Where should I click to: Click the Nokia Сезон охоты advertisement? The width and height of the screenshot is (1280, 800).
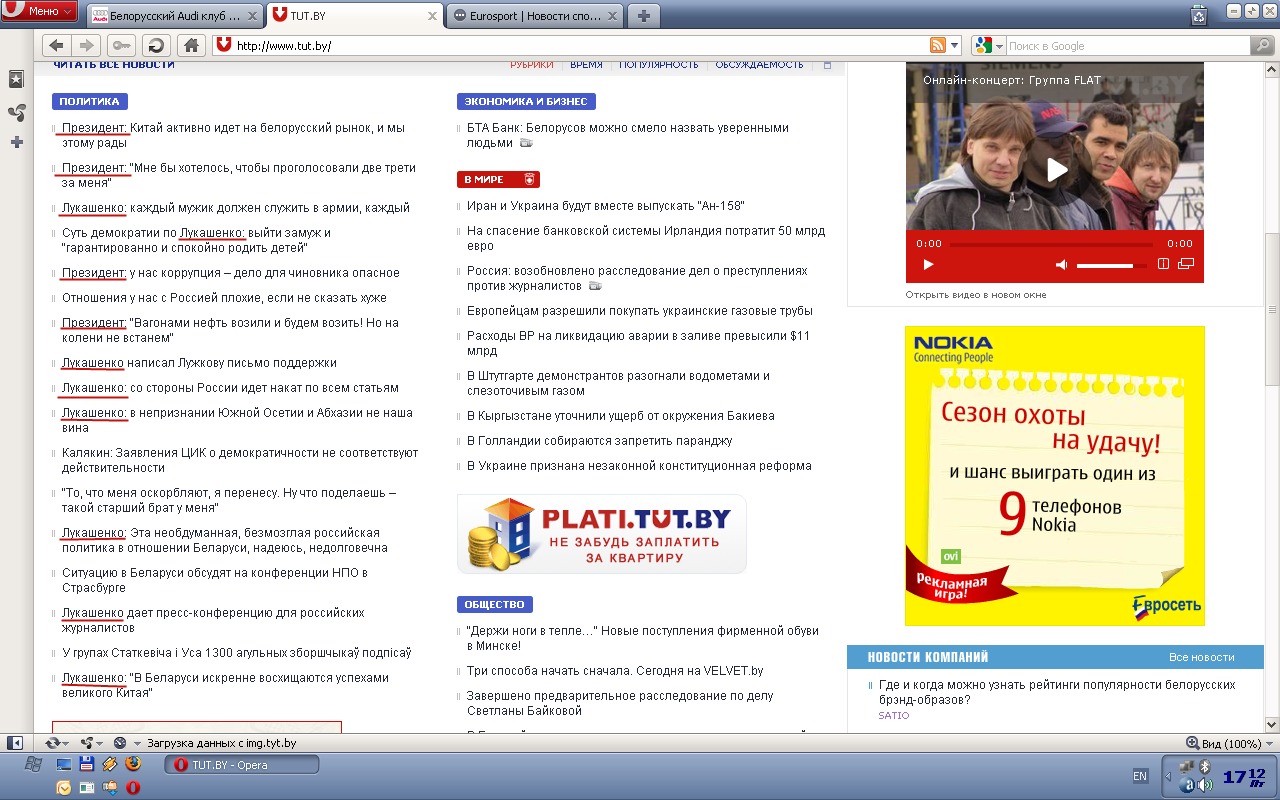[1054, 476]
